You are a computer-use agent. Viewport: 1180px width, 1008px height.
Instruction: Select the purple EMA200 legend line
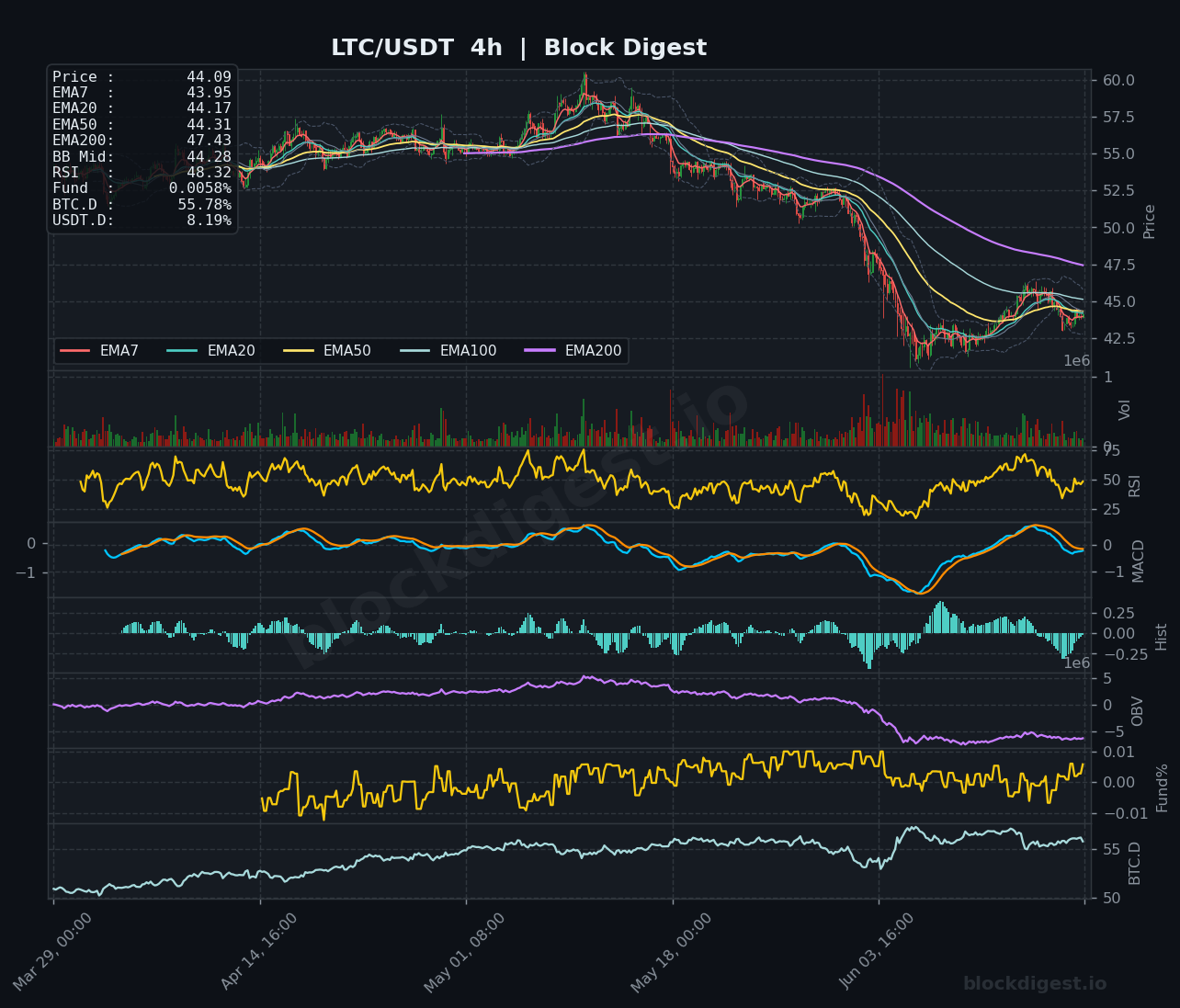pyautogui.click(x=540, y=351)
